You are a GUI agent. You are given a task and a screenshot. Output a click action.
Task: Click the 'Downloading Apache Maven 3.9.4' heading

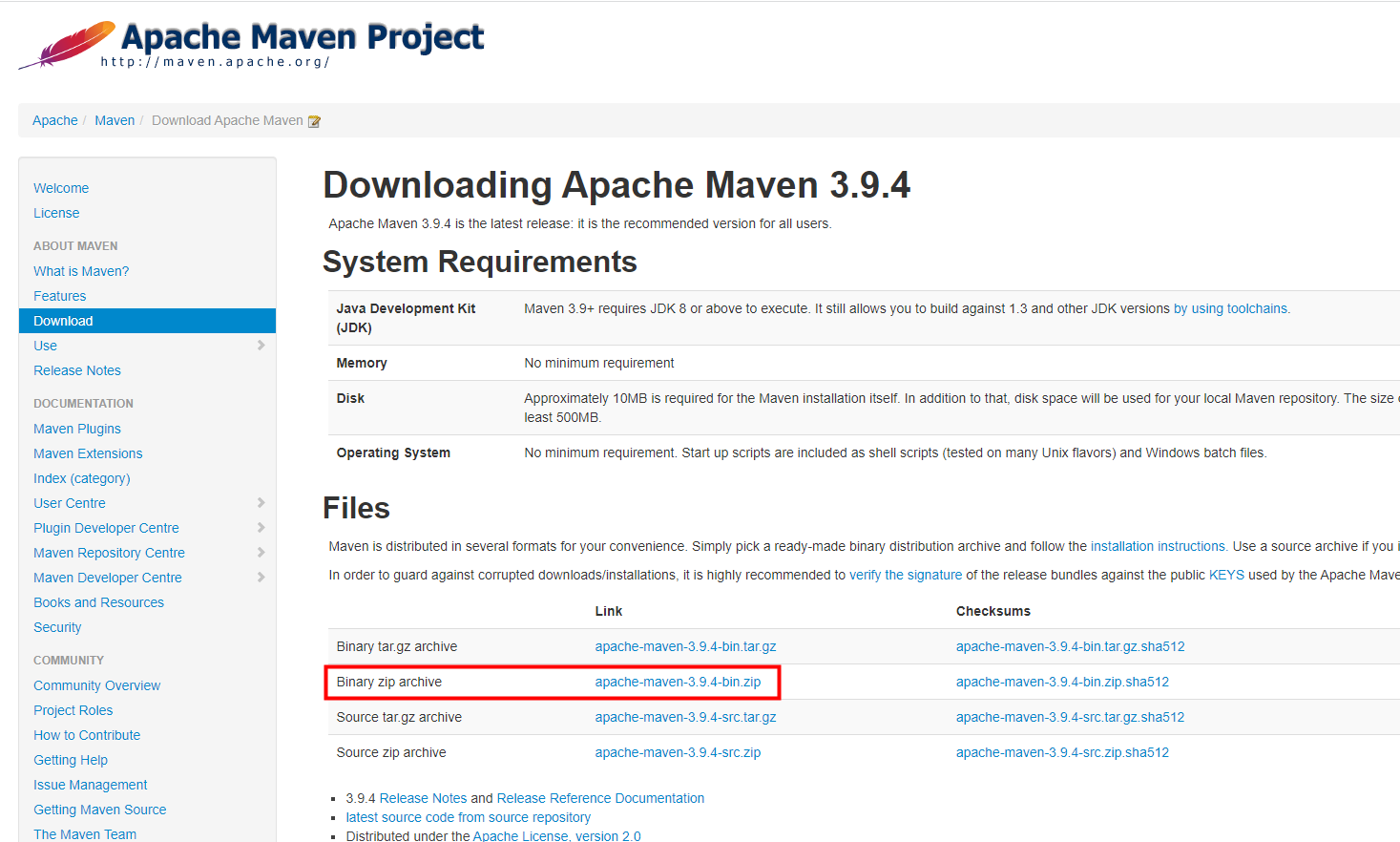coord(616,184)
